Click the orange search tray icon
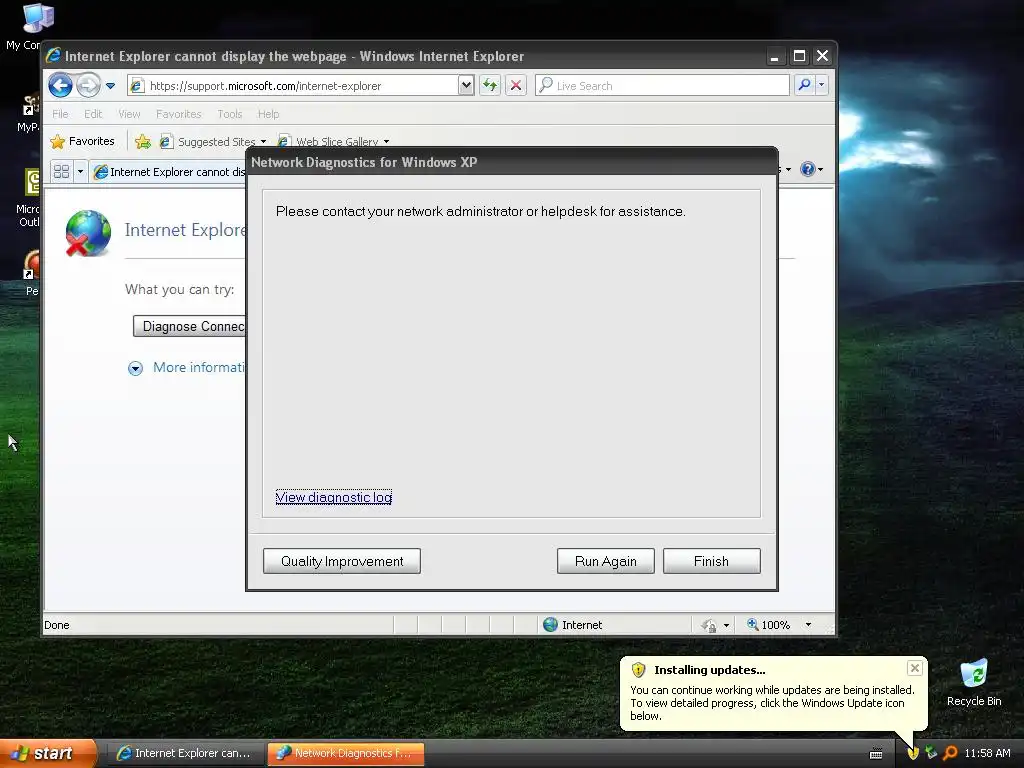This screenshot has width=1024, height=768. [950, 753]
